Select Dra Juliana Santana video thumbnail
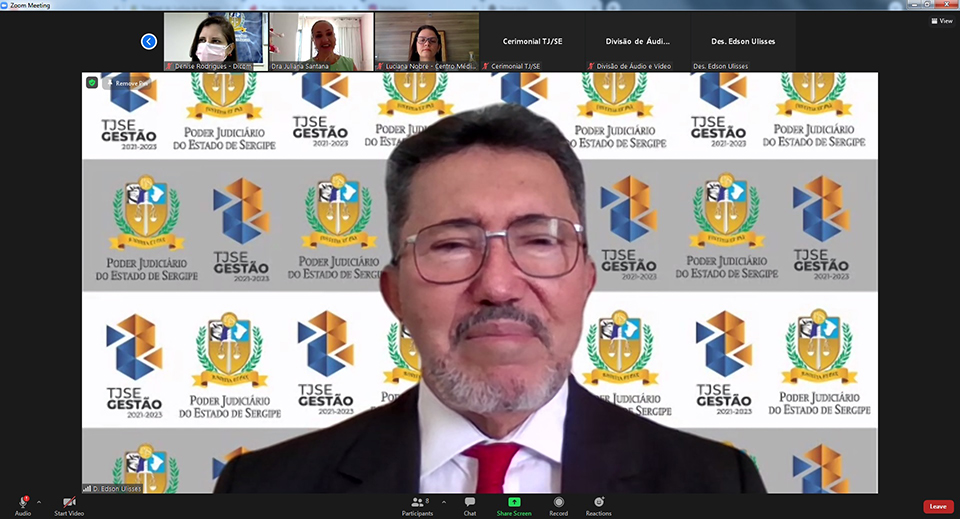The image size is (960, 519). [x=321, y=41]
